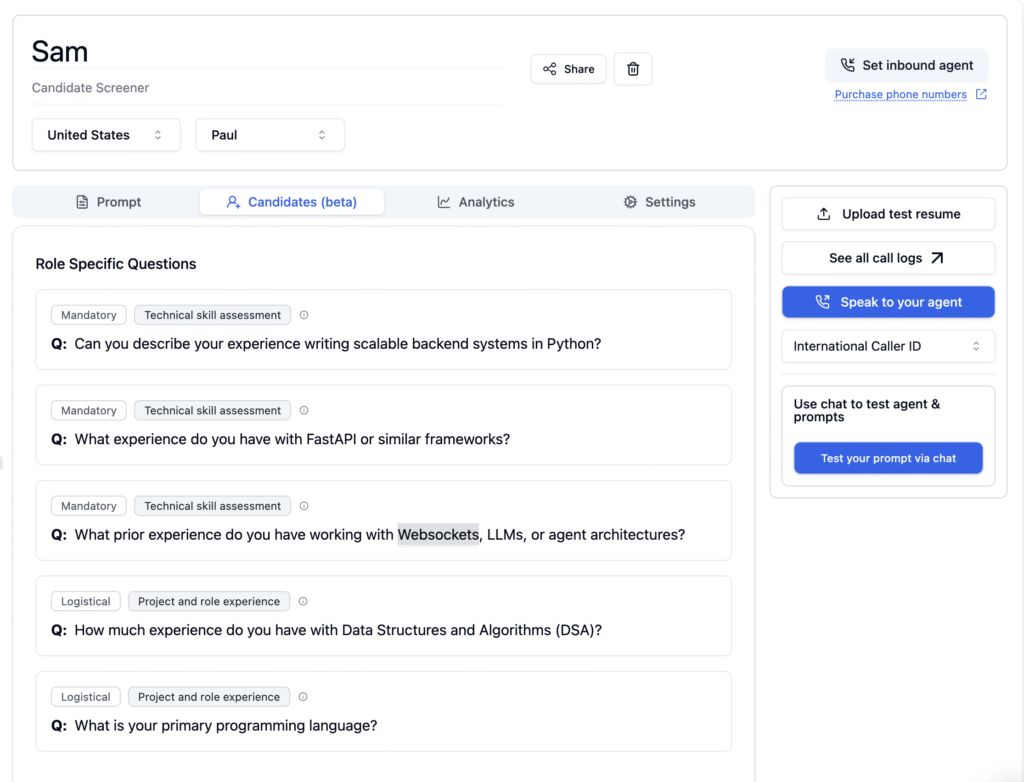Click Technical skill assessment tag on FastAPI question
This screenshot has height=782, width=1024.
212,410
